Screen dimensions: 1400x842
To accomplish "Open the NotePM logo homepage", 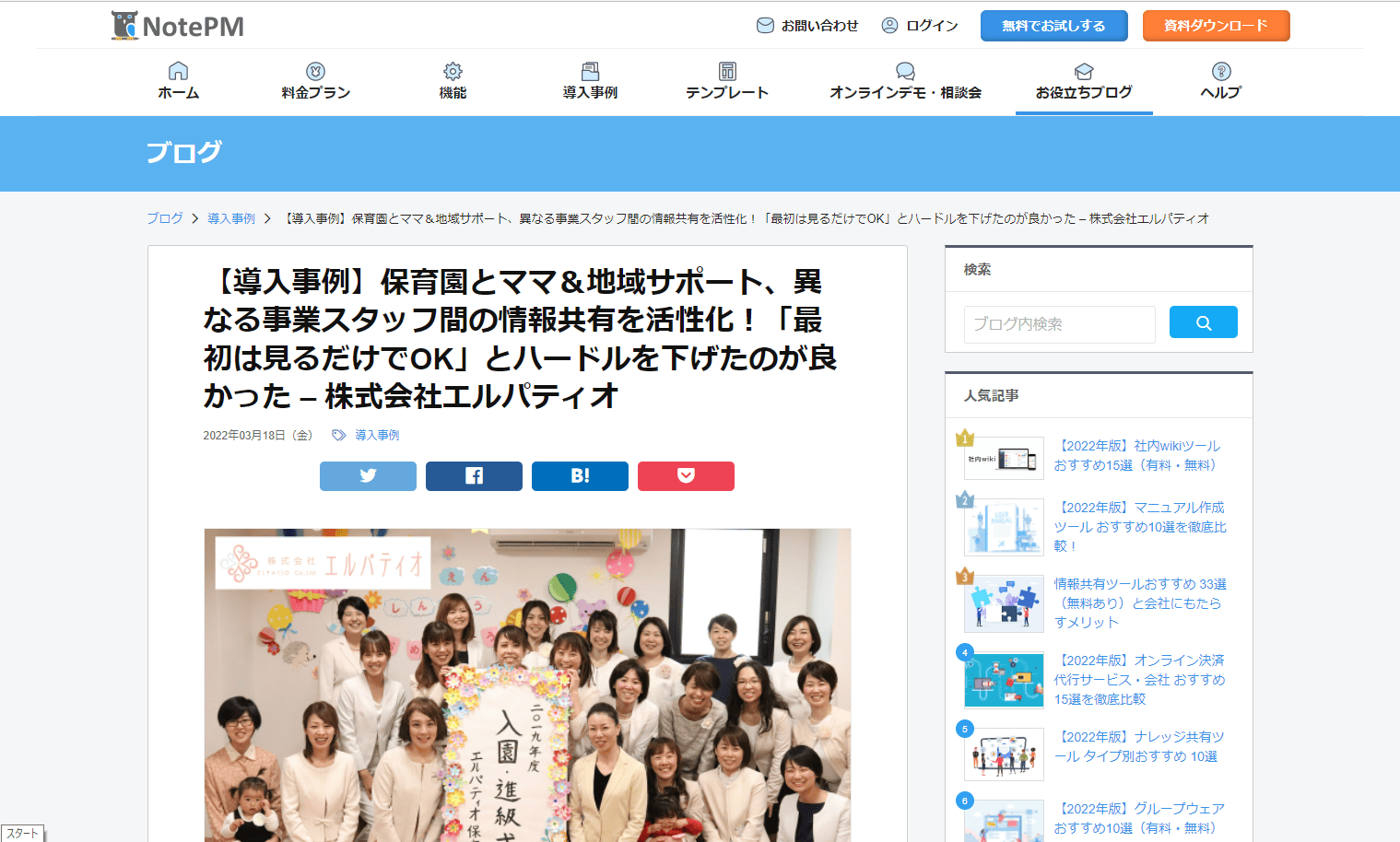I will tap(178, 25).
